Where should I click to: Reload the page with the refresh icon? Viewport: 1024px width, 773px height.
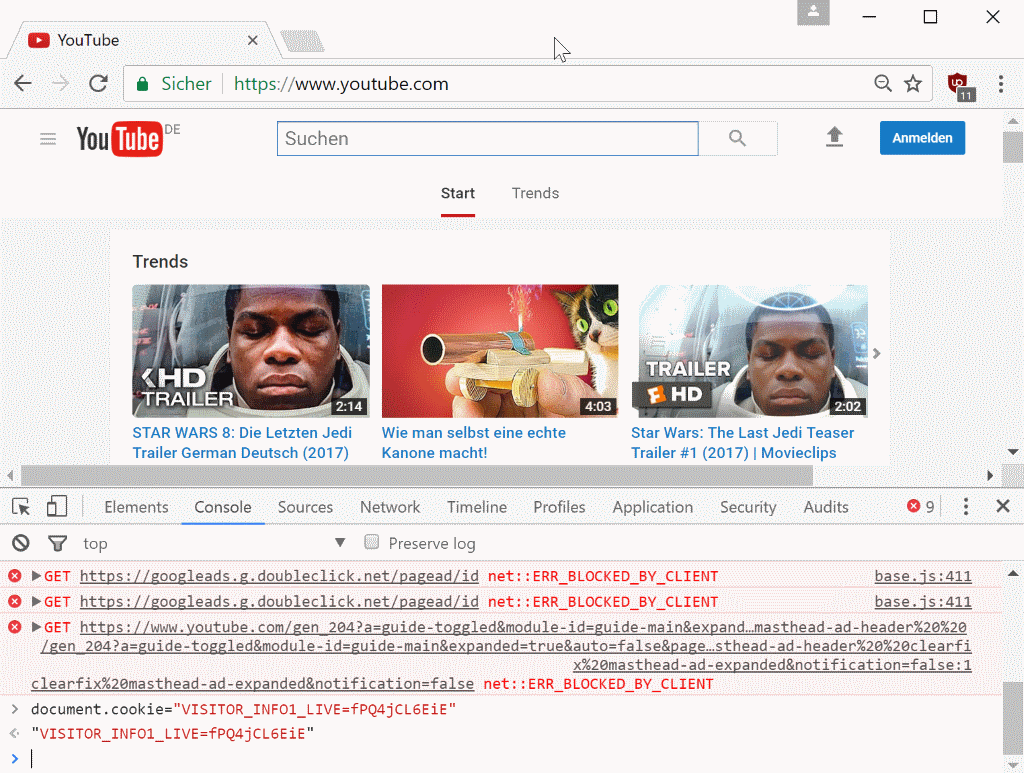click(99, 84)
